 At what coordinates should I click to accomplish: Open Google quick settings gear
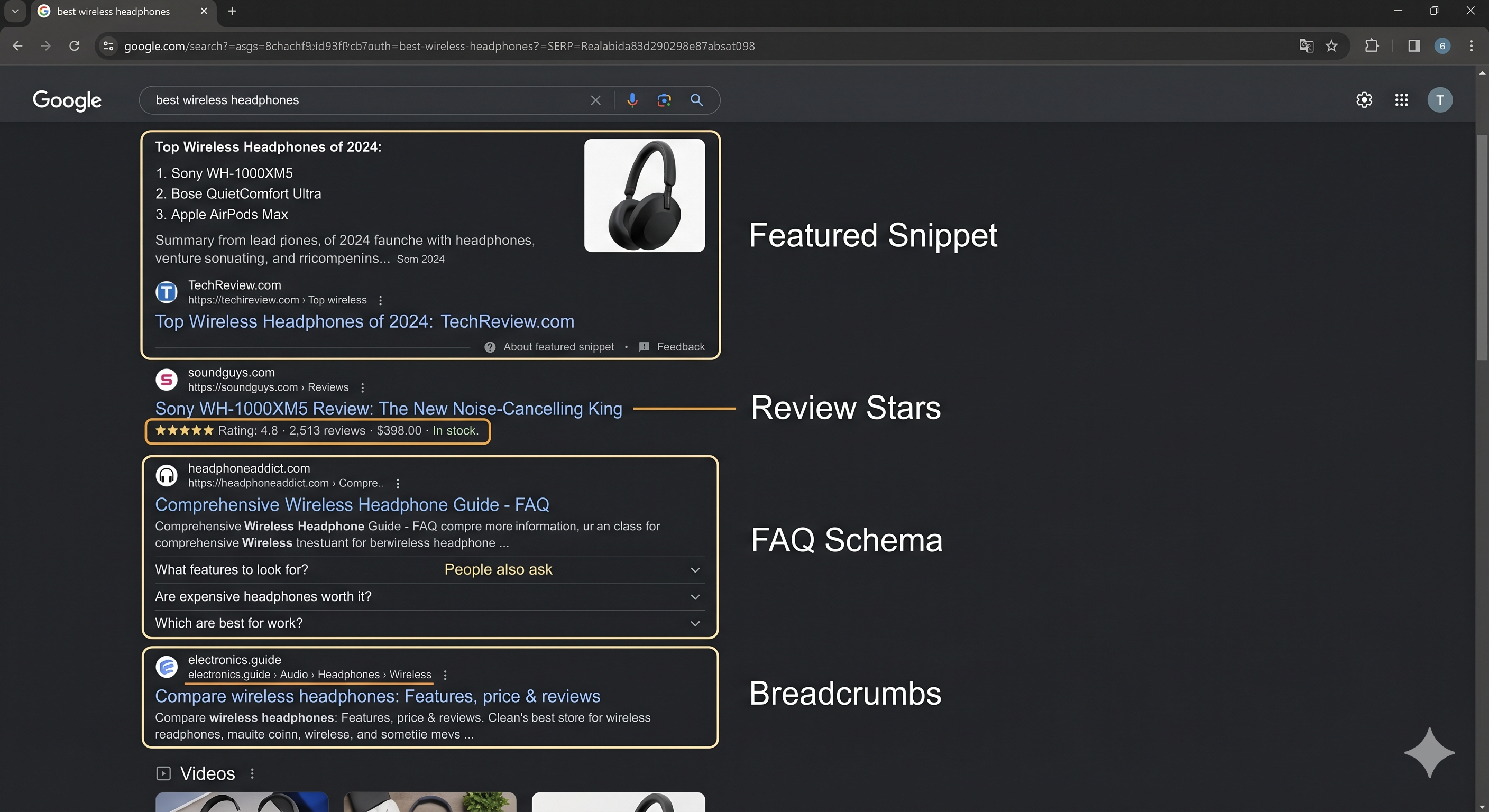1364,100
